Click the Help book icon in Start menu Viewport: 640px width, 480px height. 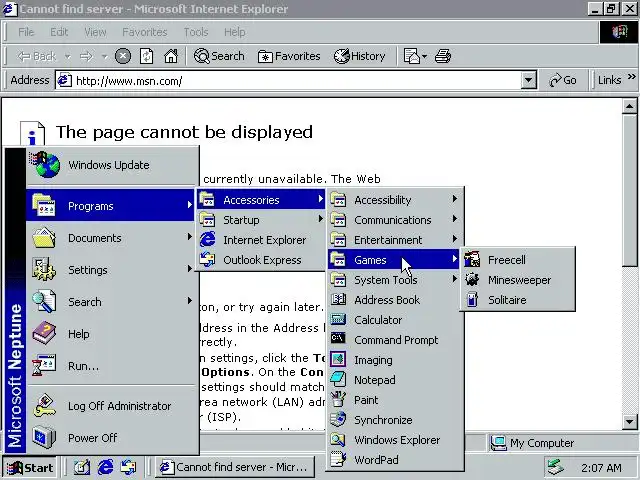[44, 333]
